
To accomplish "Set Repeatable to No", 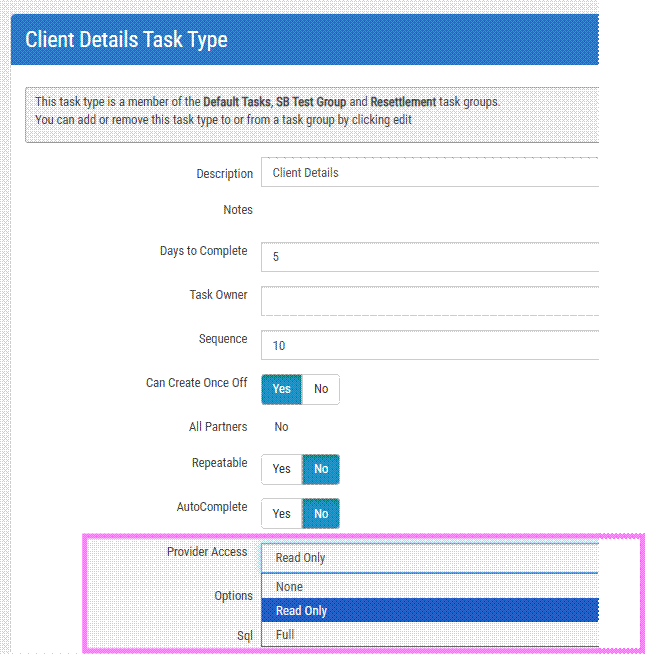I will pos(321,469).
